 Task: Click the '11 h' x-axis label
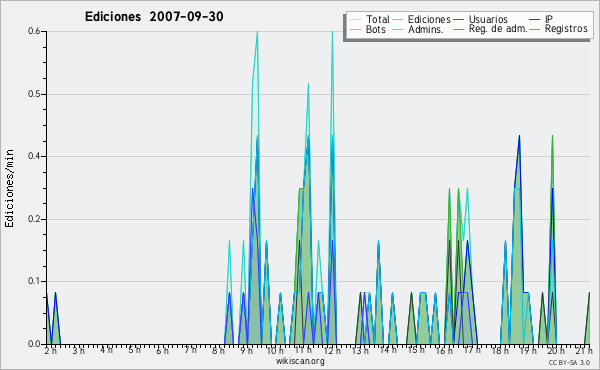[x=303, y=350]
